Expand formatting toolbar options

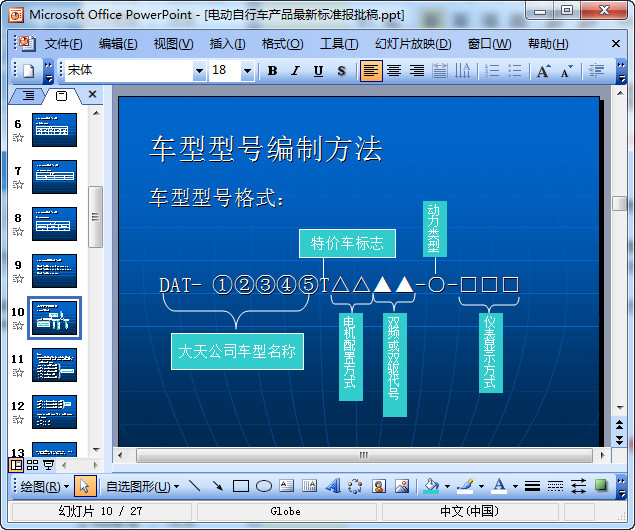click(x=621, y=71)
